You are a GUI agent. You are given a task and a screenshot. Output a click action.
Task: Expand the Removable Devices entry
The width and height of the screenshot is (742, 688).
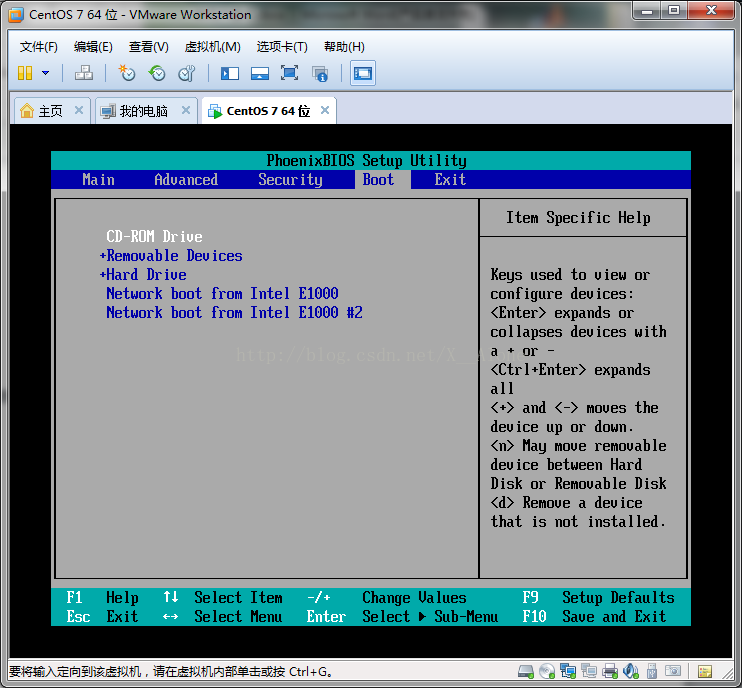171,256
